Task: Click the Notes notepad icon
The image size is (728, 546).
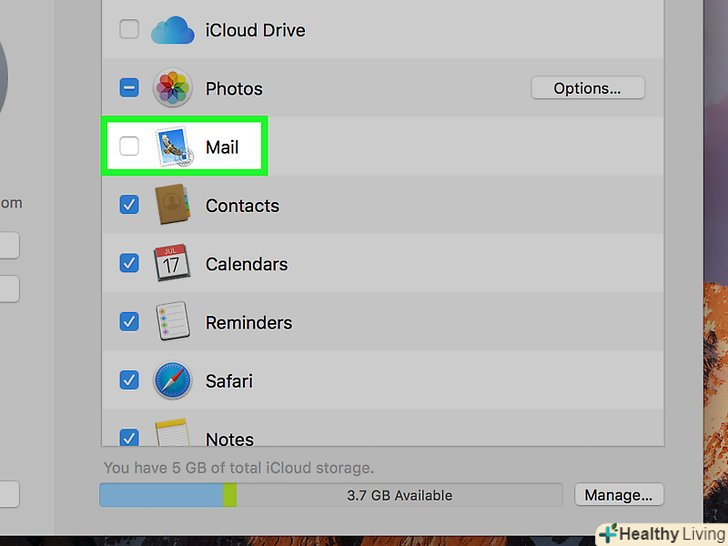Action: point(172,436)
